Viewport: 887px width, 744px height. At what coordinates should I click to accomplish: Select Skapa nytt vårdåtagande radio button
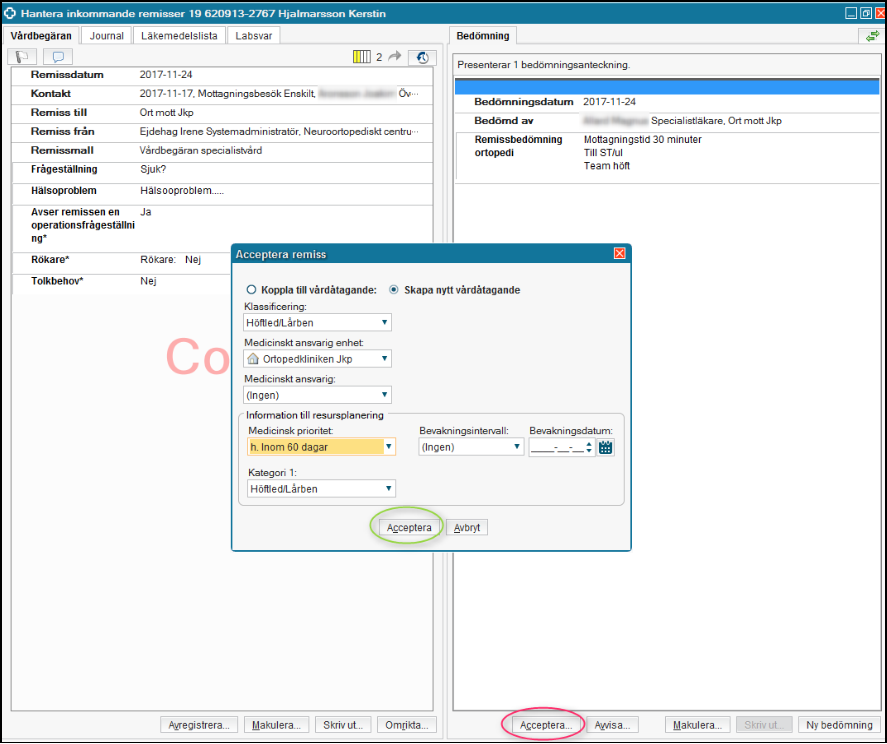point(393,290)
